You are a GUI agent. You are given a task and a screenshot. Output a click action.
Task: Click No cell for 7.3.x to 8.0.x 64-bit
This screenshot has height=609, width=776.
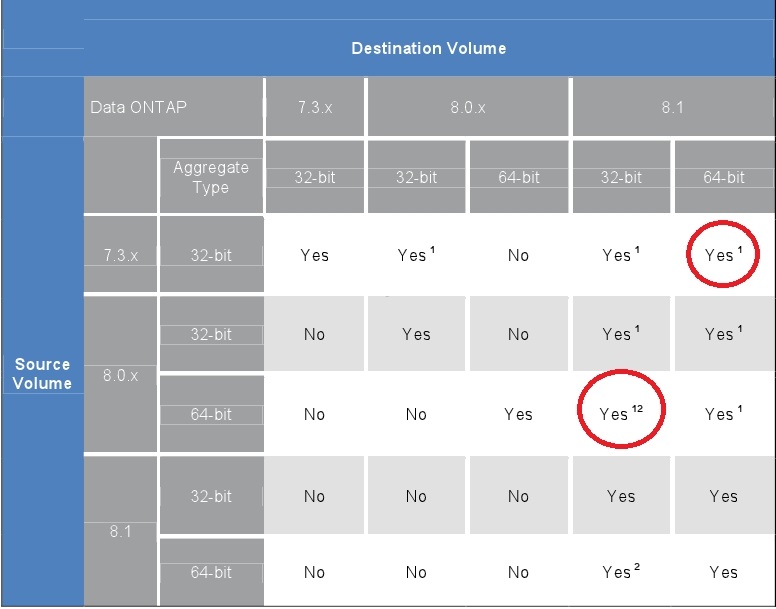point(519,255)
